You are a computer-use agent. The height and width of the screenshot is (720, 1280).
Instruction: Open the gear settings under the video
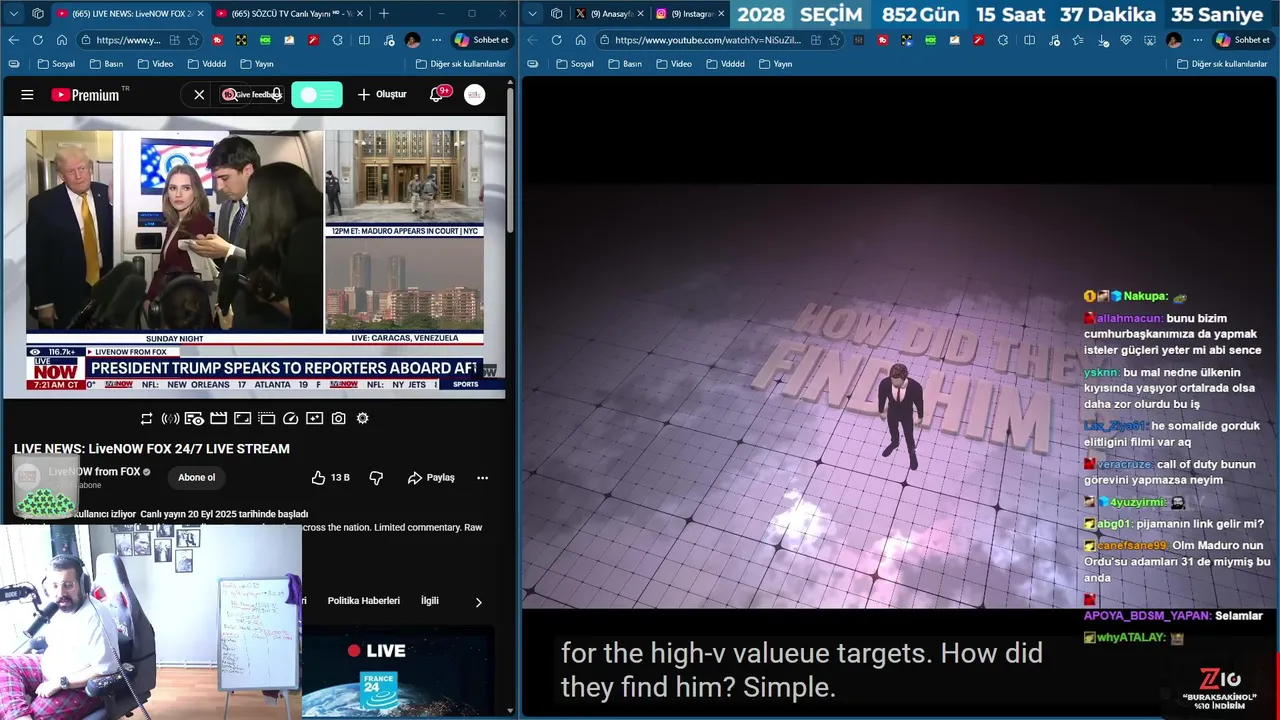point(362,418)
